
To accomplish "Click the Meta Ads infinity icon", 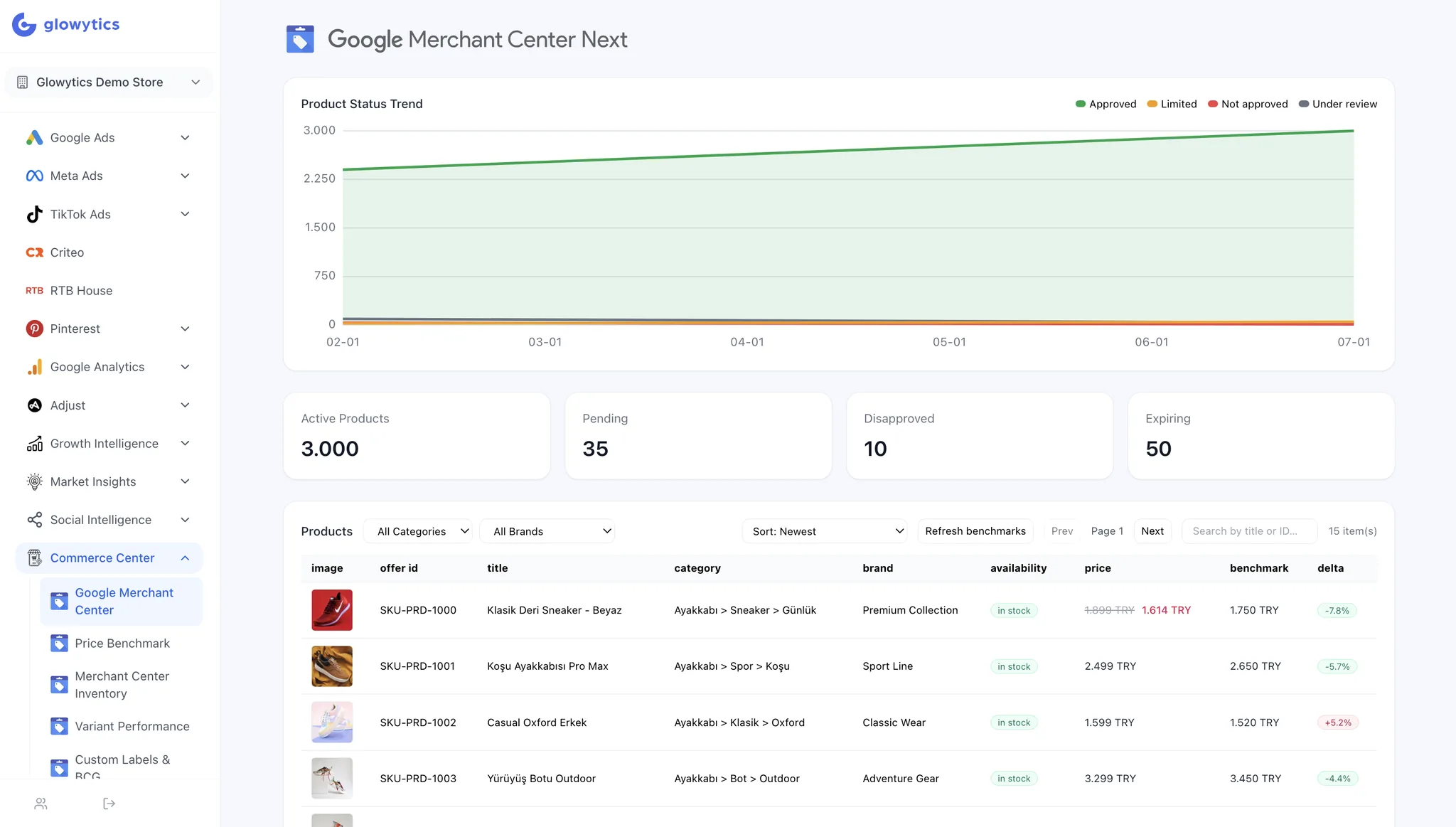I will point(34,176).
